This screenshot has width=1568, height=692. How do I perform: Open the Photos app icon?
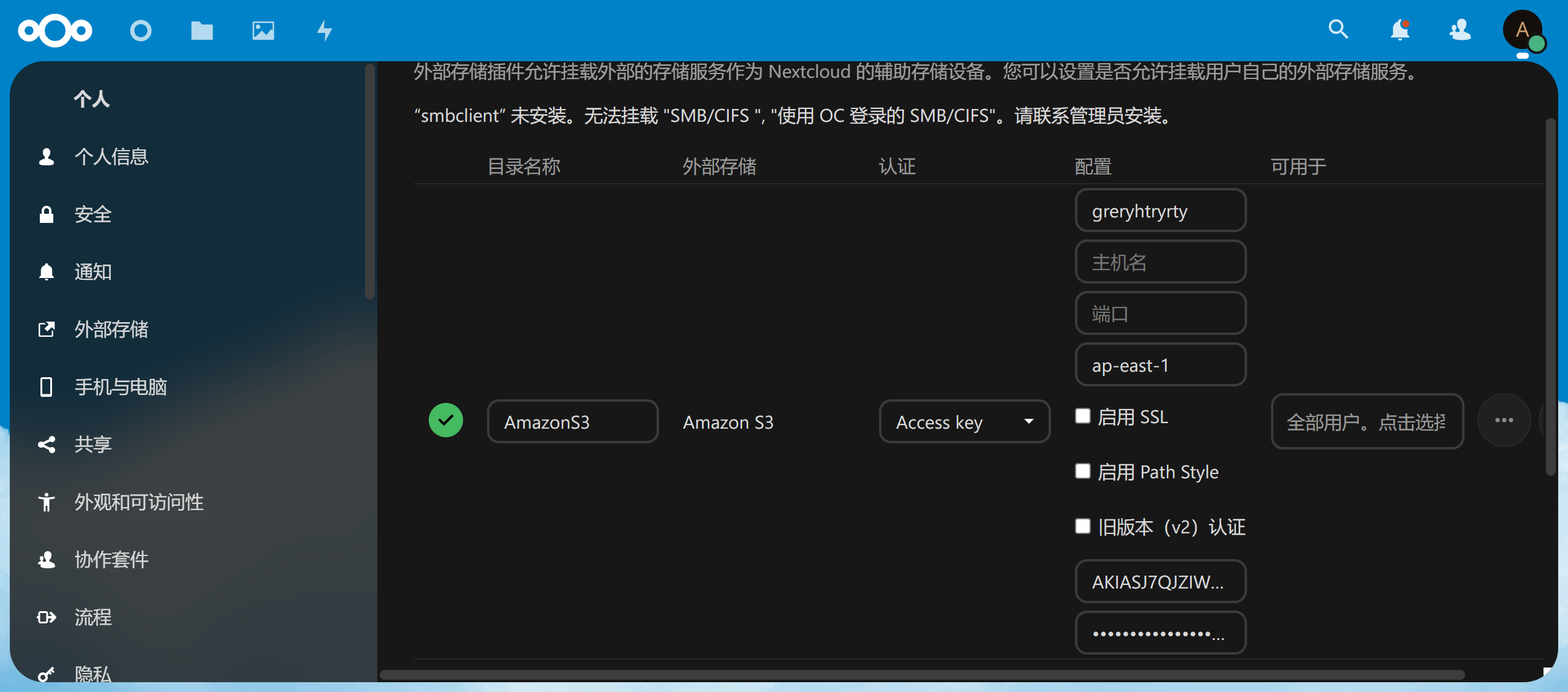pyautogui.click(x=263, y=30)
